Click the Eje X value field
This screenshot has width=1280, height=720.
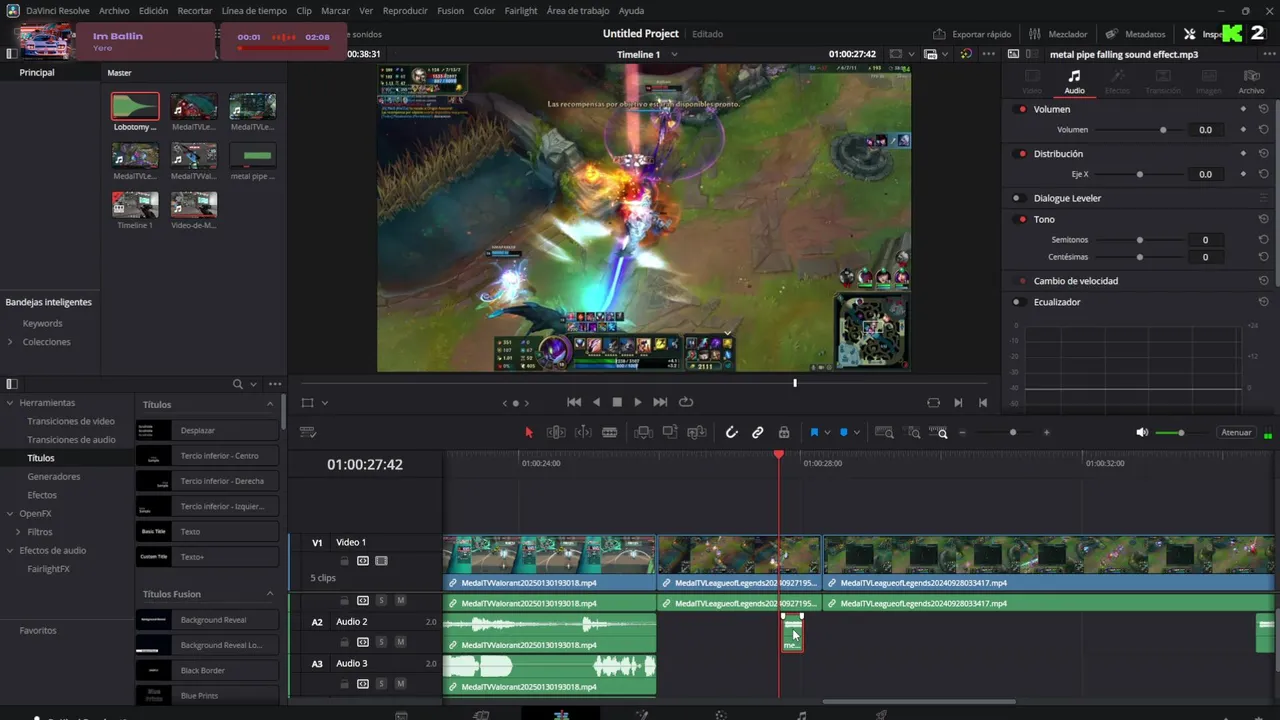[x=1205, y=174]
